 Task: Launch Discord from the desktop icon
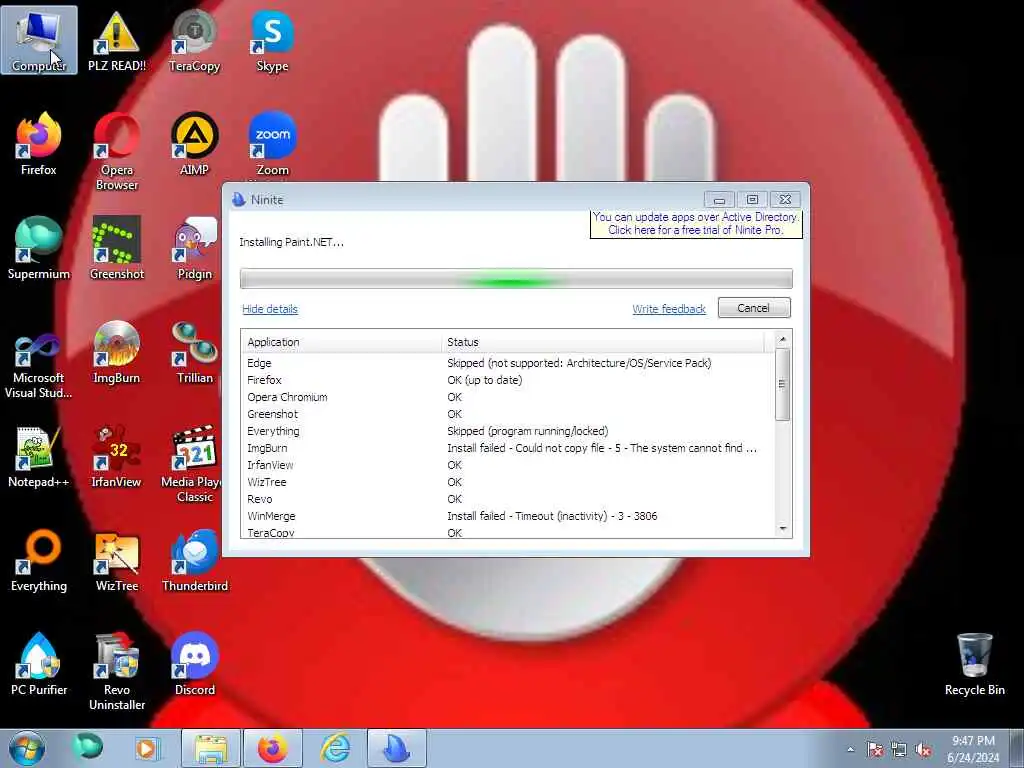[195, 664]
